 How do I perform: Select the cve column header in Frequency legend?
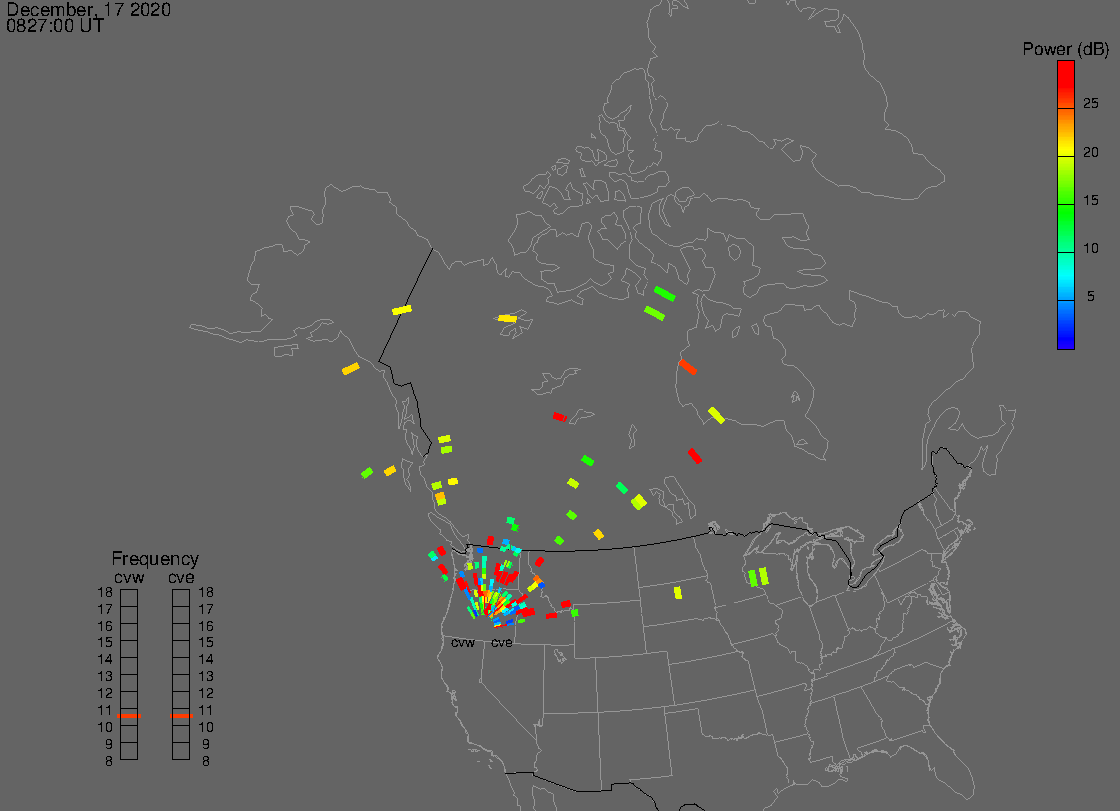(181, 577)
